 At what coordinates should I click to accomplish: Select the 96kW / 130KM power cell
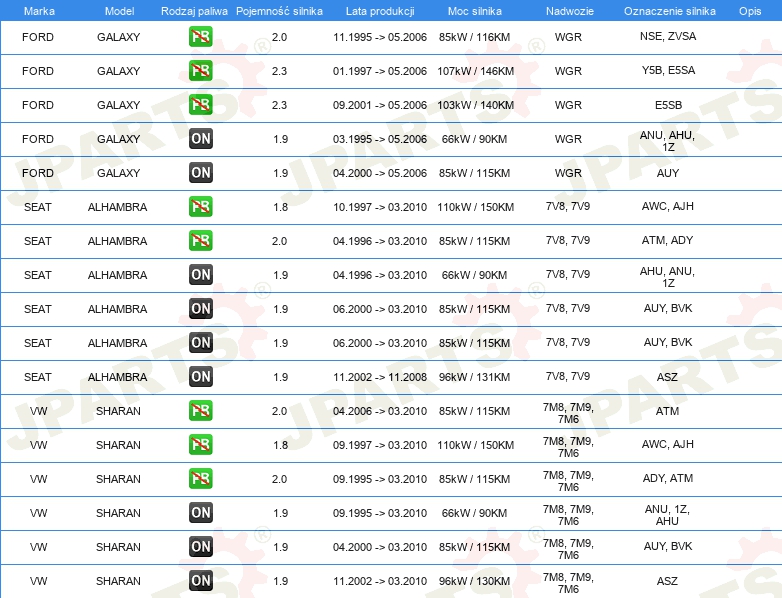coord(474,581)
